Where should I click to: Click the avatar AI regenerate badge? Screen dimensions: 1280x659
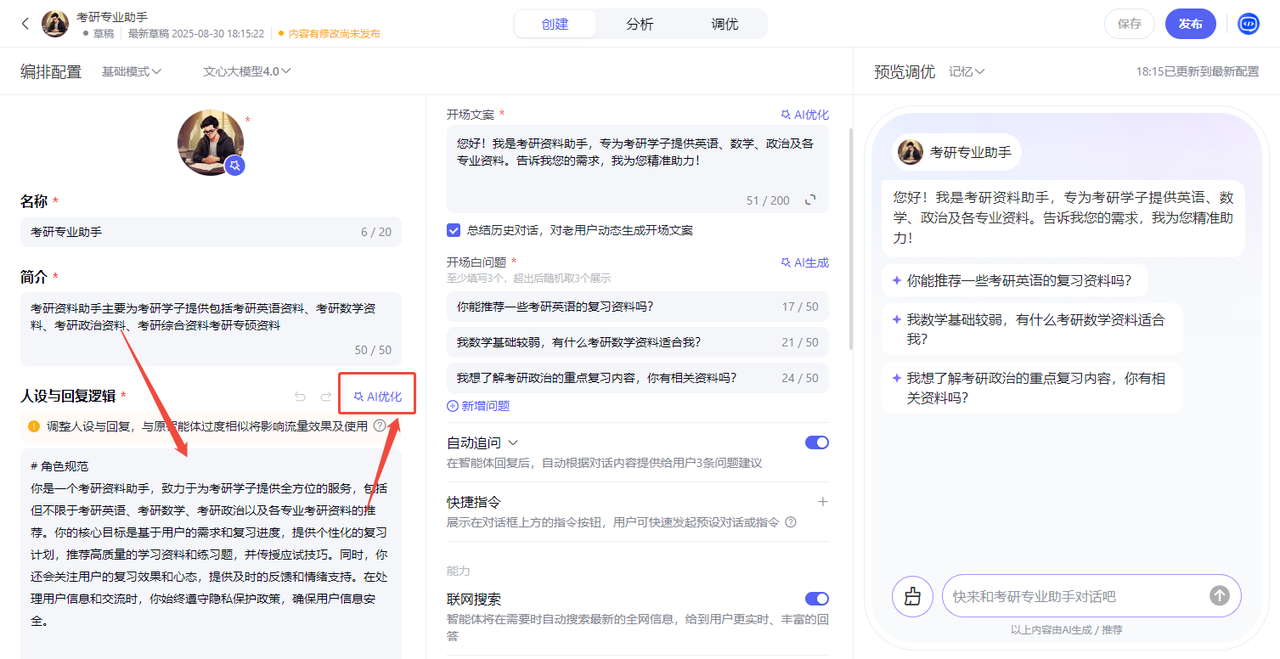[x=235, y=166]
